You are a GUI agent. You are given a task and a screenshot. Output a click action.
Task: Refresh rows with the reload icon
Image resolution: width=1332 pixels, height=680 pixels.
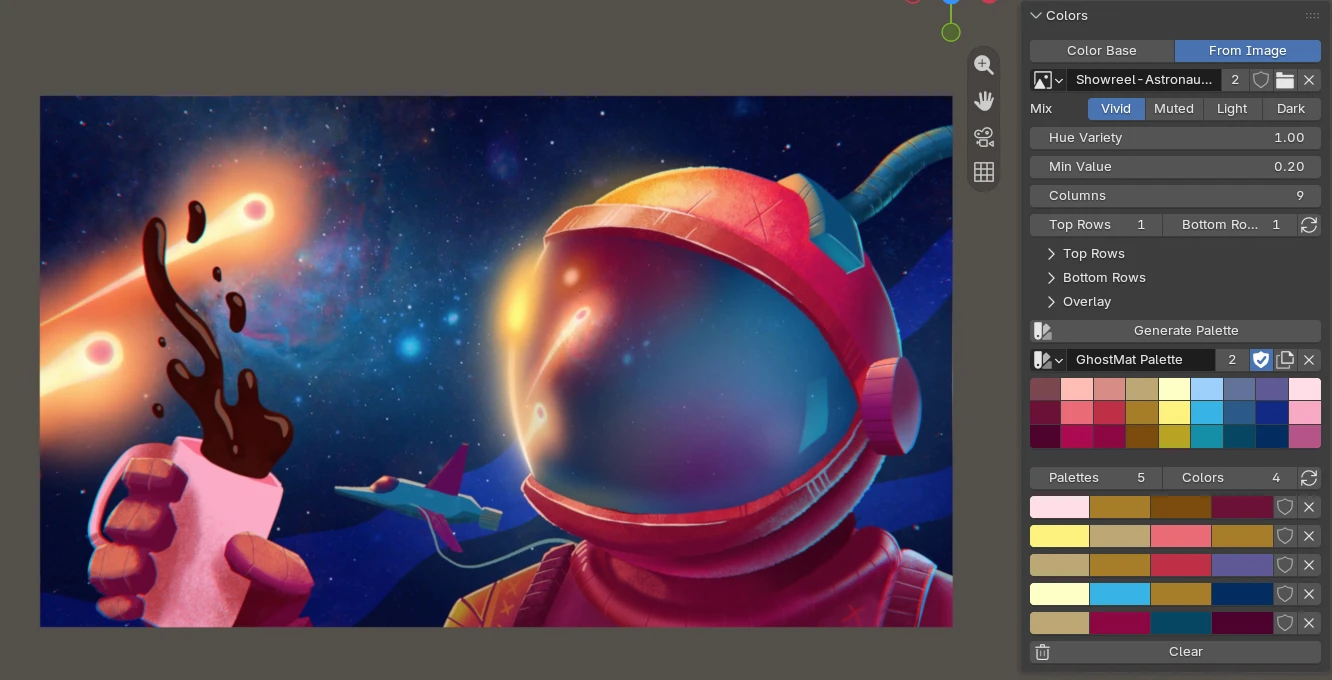tap(1309, 225)
